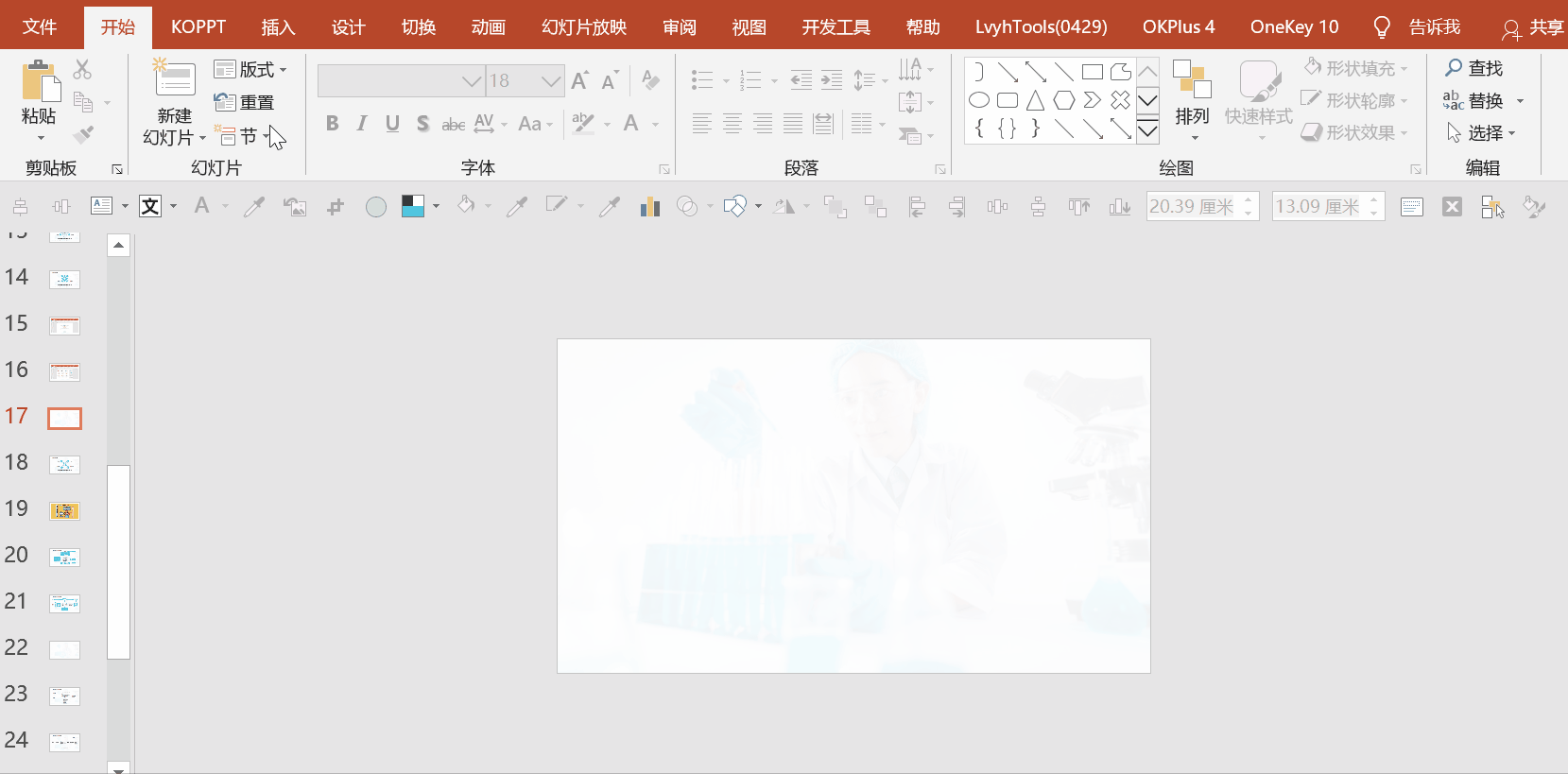Expand the shapes gallery more button
The height and width of the screenshot is (774, 1568).
(1147, 131)
